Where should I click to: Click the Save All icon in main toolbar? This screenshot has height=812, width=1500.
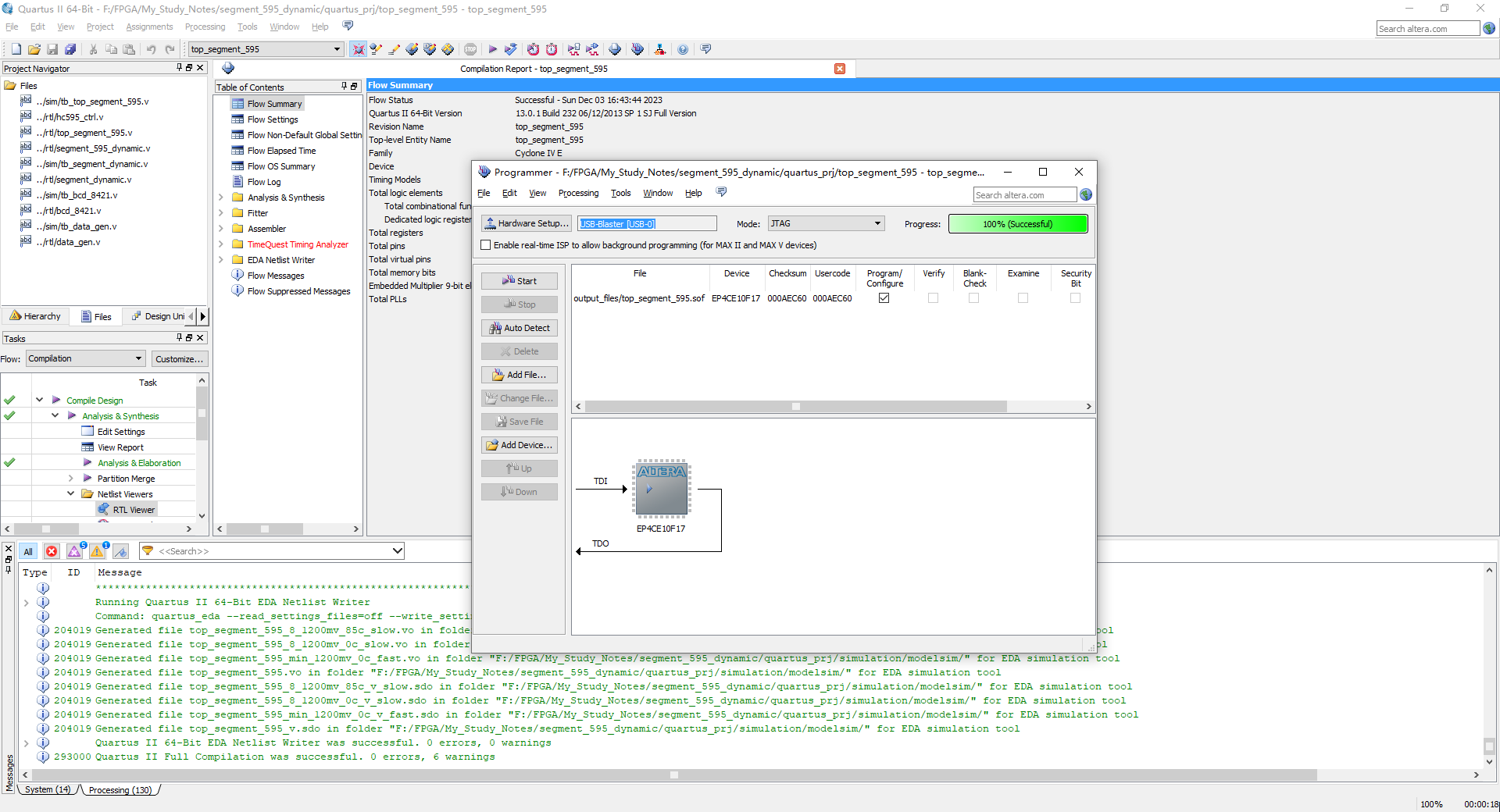pos(70,49)
